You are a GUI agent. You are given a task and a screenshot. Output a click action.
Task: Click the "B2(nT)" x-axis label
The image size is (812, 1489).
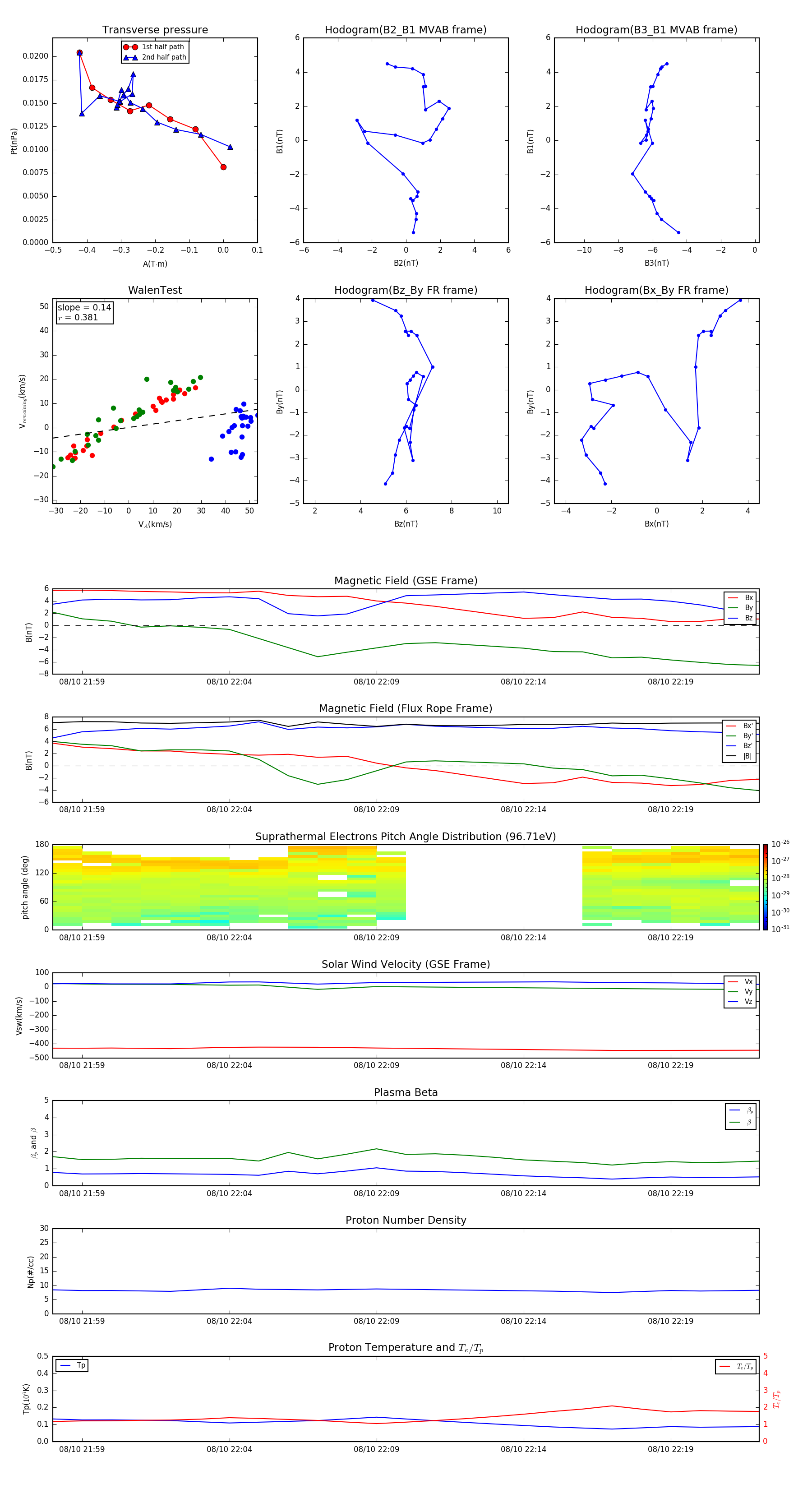[406, 263]
